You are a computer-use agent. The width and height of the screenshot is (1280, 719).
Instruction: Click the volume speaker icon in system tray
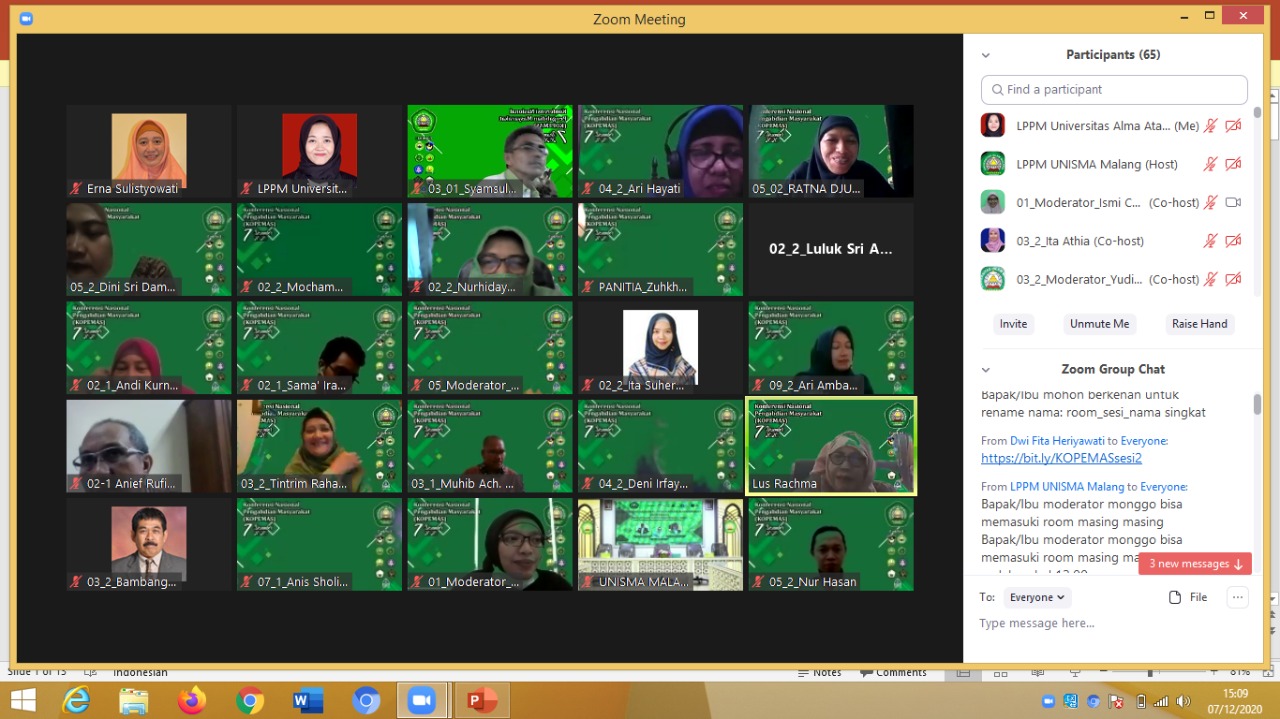pos(1184,701)
